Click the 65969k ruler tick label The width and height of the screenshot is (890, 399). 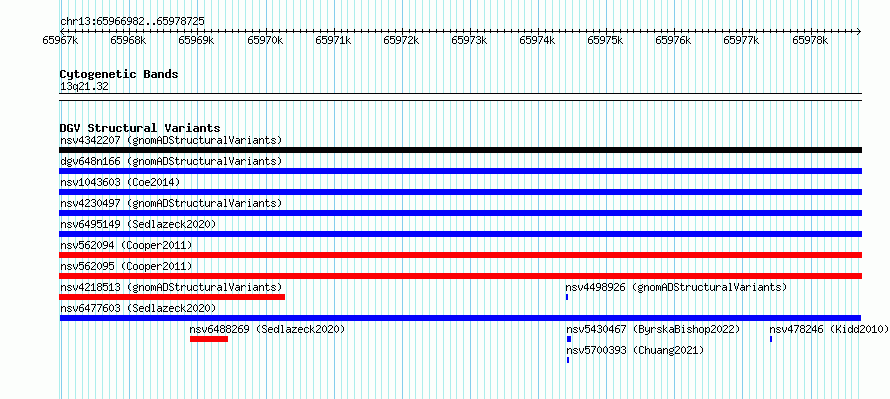(196, 40)
